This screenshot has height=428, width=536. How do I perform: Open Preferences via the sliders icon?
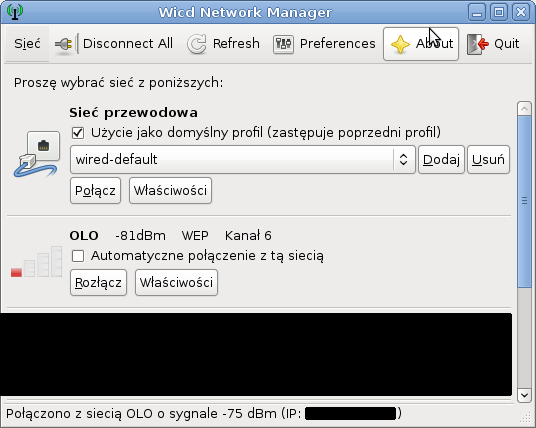coord(283,44)
